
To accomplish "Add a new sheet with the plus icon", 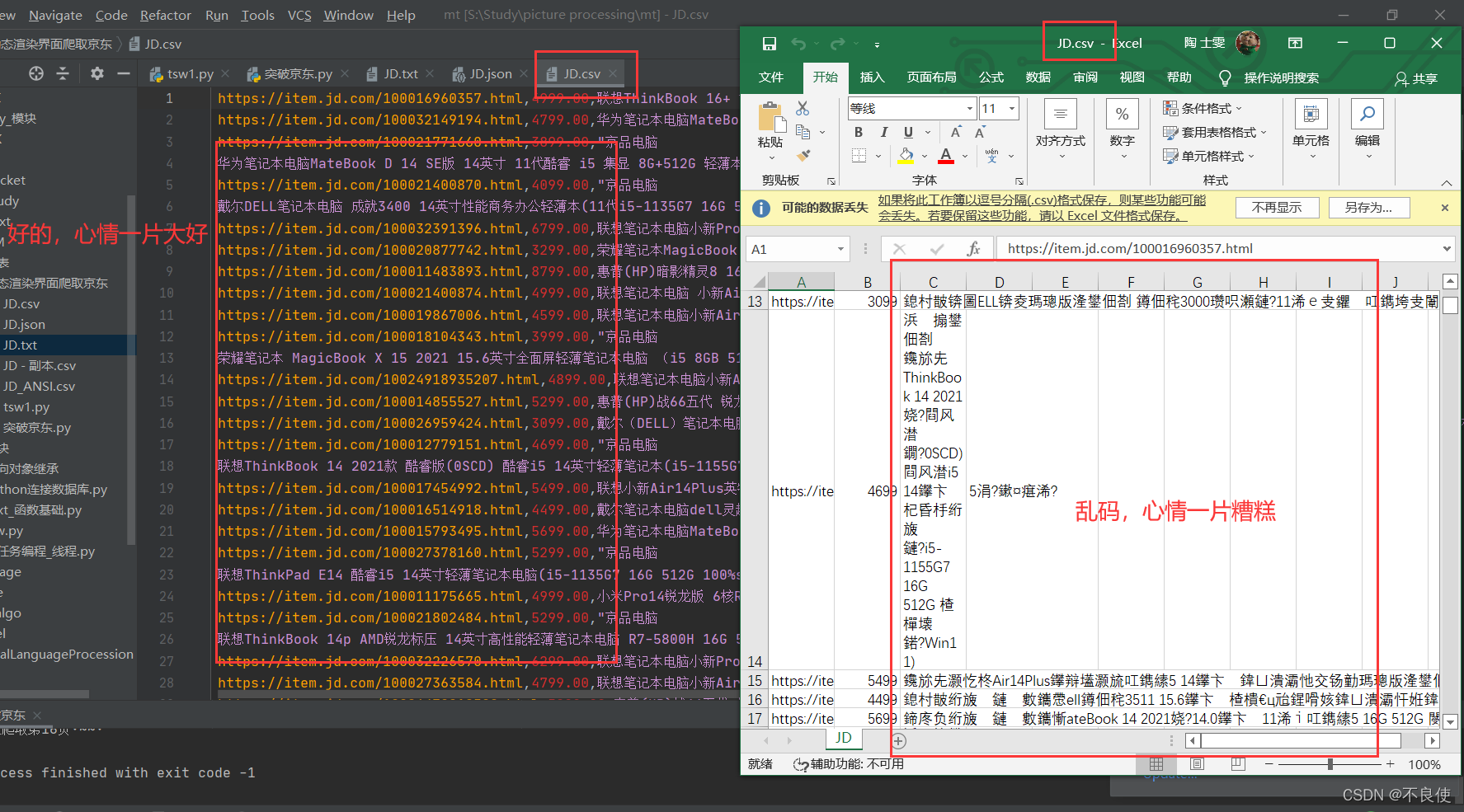I will point(899,740).
